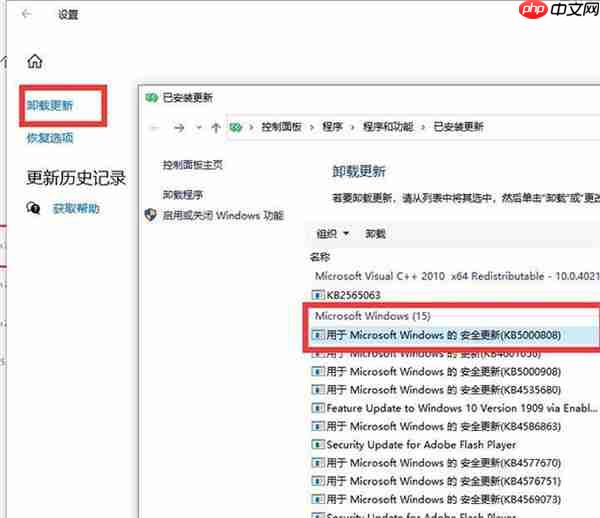Viewport: 600px width, 518px height.
Task: Select Feature Update to Windows 10 Version 1909
Action: click(x=462, y=408)
